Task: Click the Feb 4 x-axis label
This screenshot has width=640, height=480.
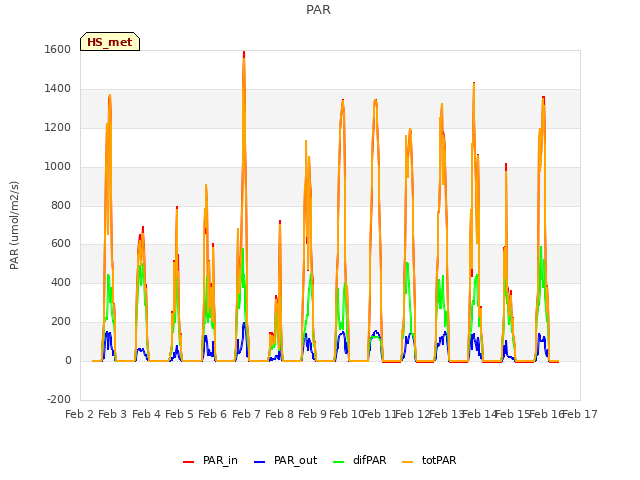Action: 147,414
